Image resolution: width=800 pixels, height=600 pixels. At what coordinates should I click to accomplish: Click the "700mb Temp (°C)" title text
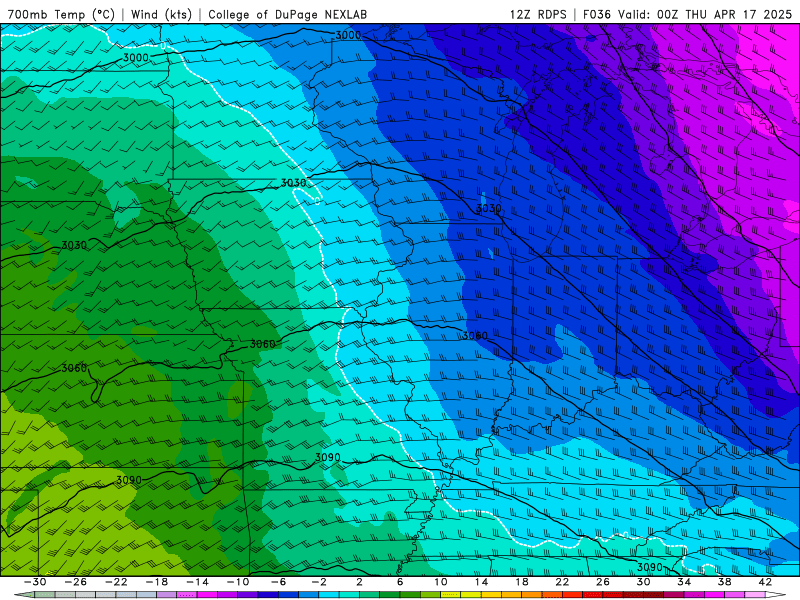click(61, 14)
